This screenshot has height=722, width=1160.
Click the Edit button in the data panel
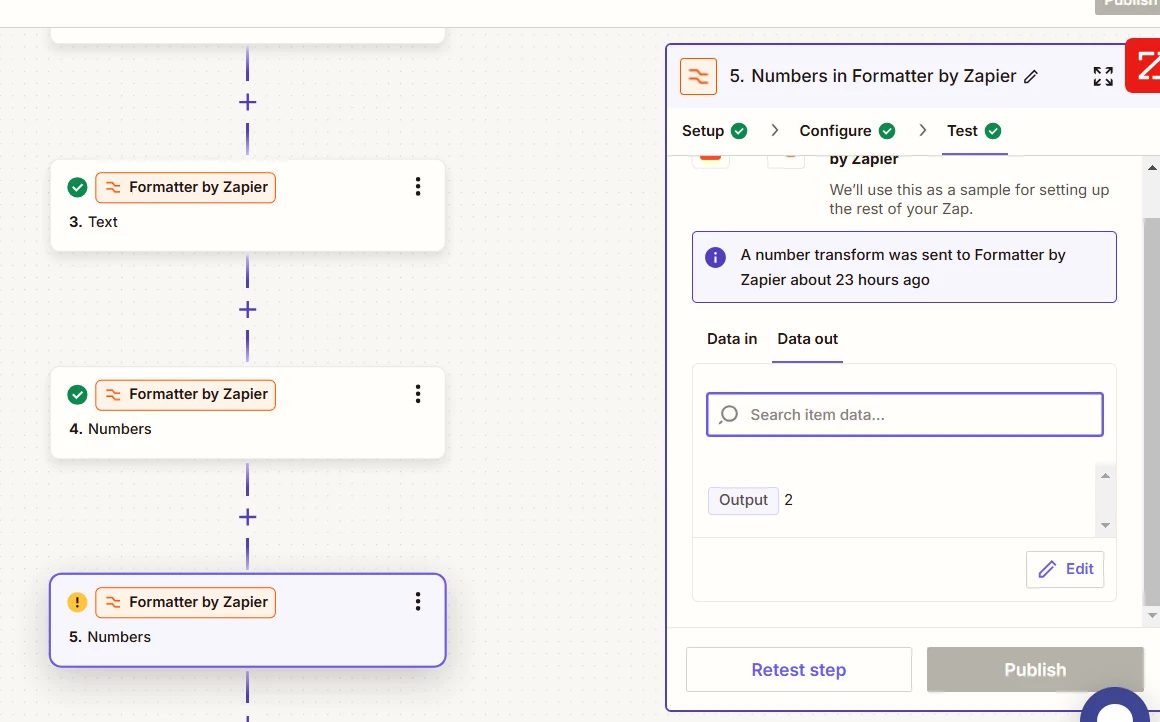pos(1065,569)
